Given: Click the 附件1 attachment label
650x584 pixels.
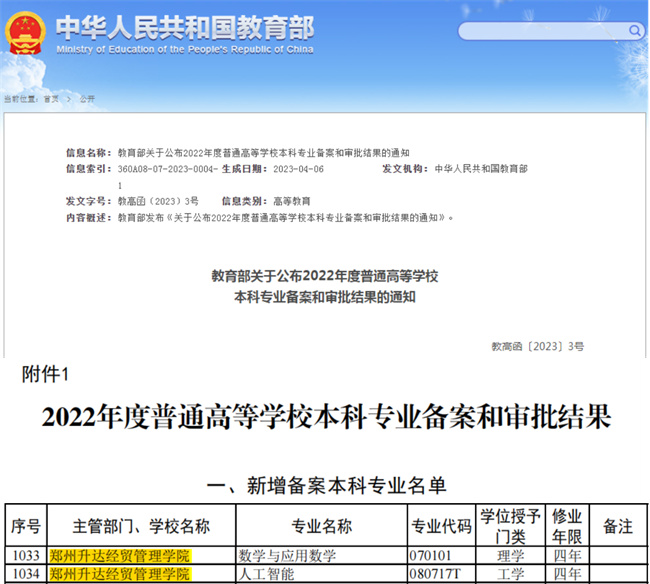Looking at the screenshot, I should 48,374.
